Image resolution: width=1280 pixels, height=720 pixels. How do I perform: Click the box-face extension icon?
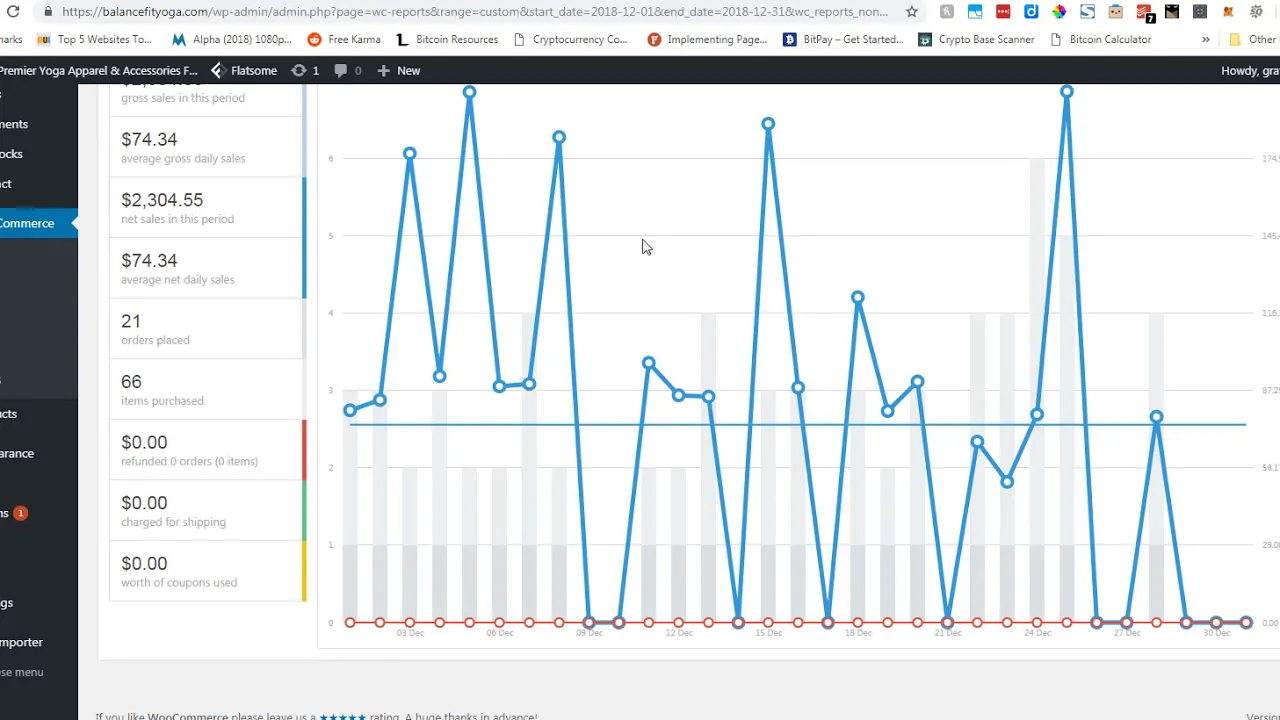(x=1115, y=12)
